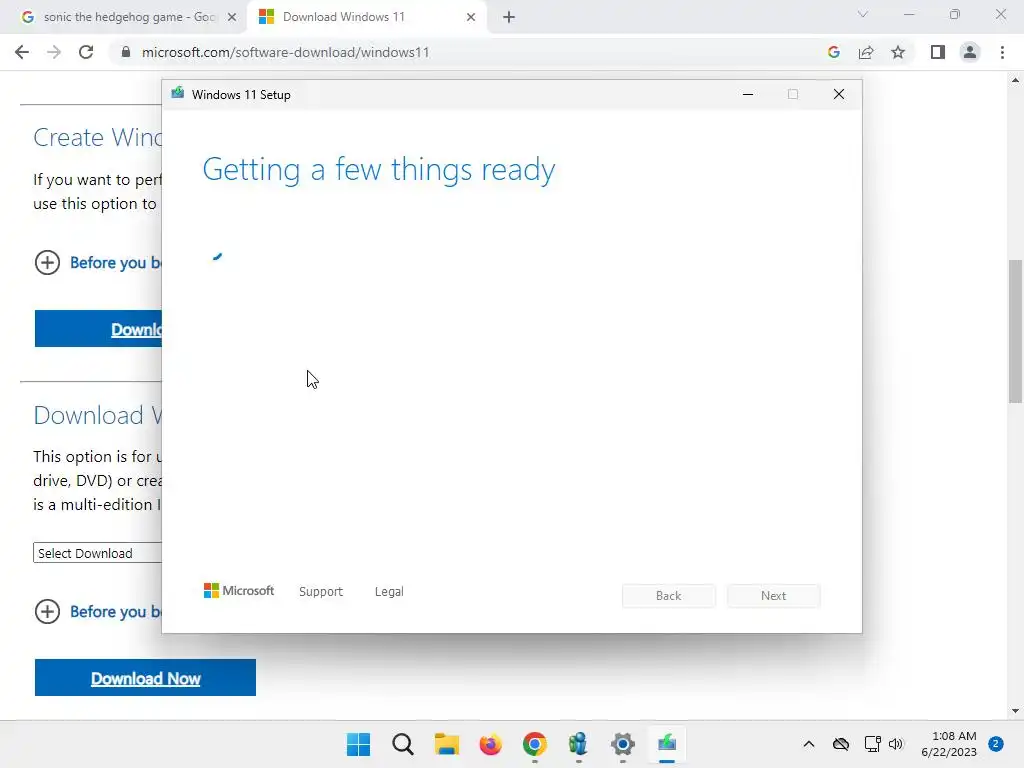Click the Windows 11 Setup title icon
The width and height of the screenshot is (1024, 768).
[178, 93]
